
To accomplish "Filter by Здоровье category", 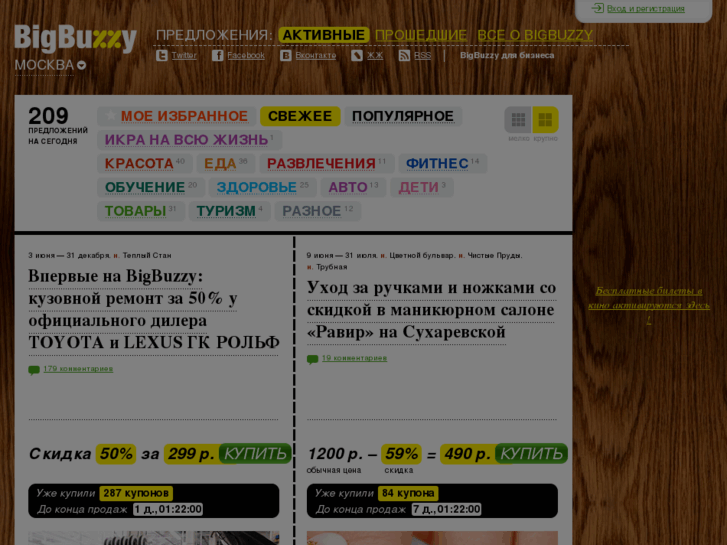I will point(262,187).
